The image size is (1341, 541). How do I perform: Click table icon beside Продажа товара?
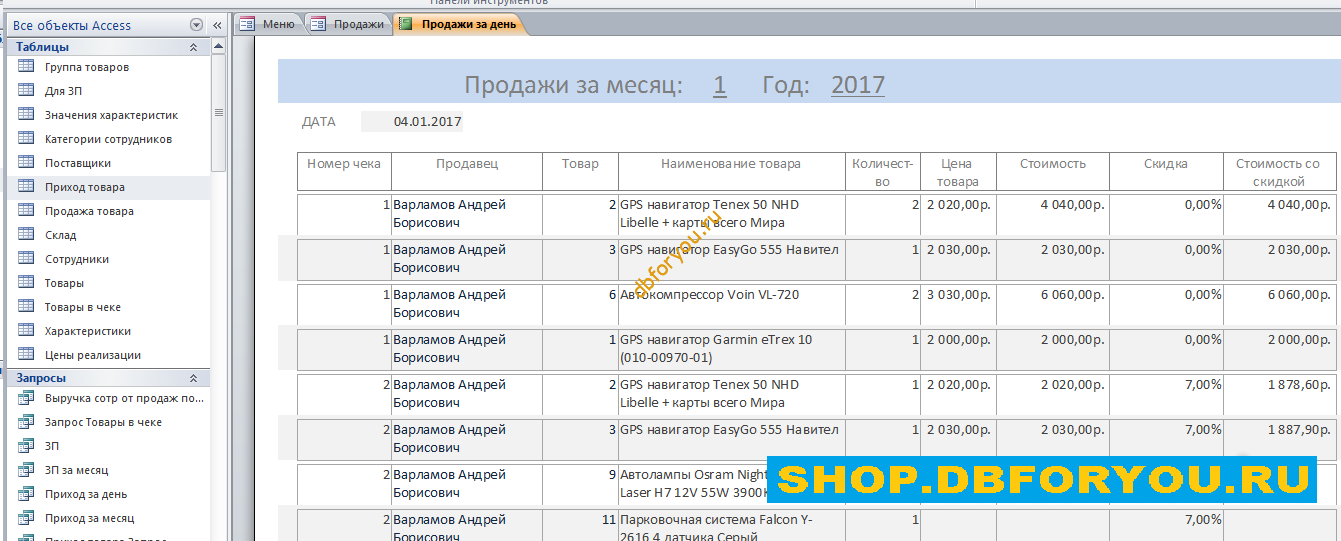(26, 211)
